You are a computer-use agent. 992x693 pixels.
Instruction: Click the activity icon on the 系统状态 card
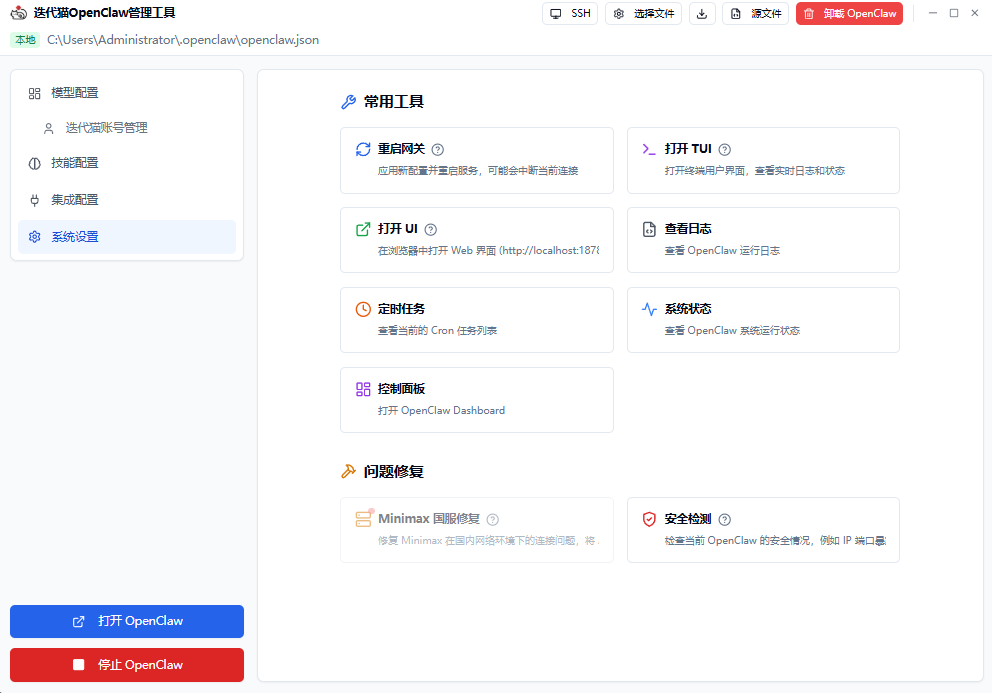coord(650,308)
